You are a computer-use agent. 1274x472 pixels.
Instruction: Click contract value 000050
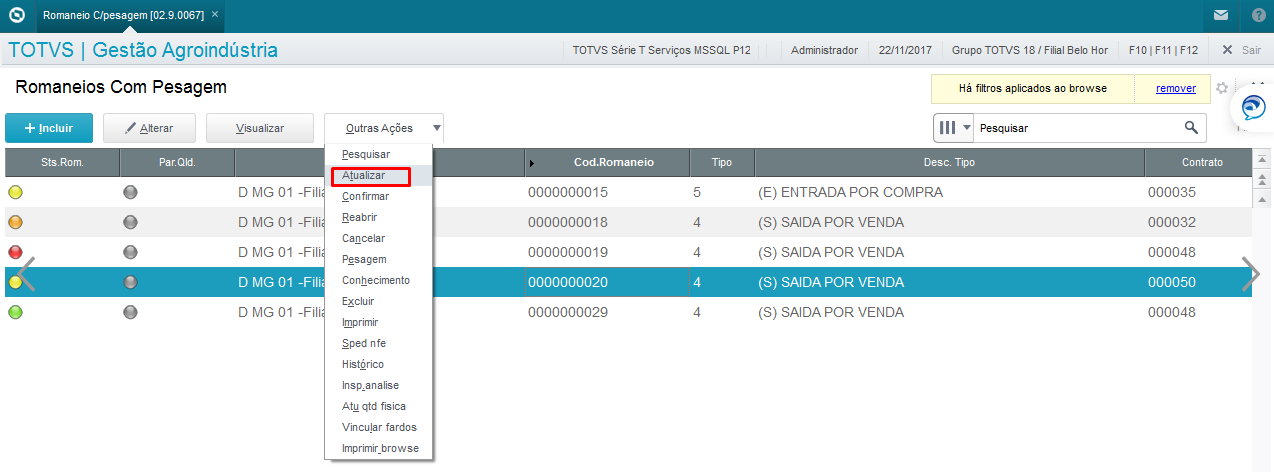coord(1172,282)
